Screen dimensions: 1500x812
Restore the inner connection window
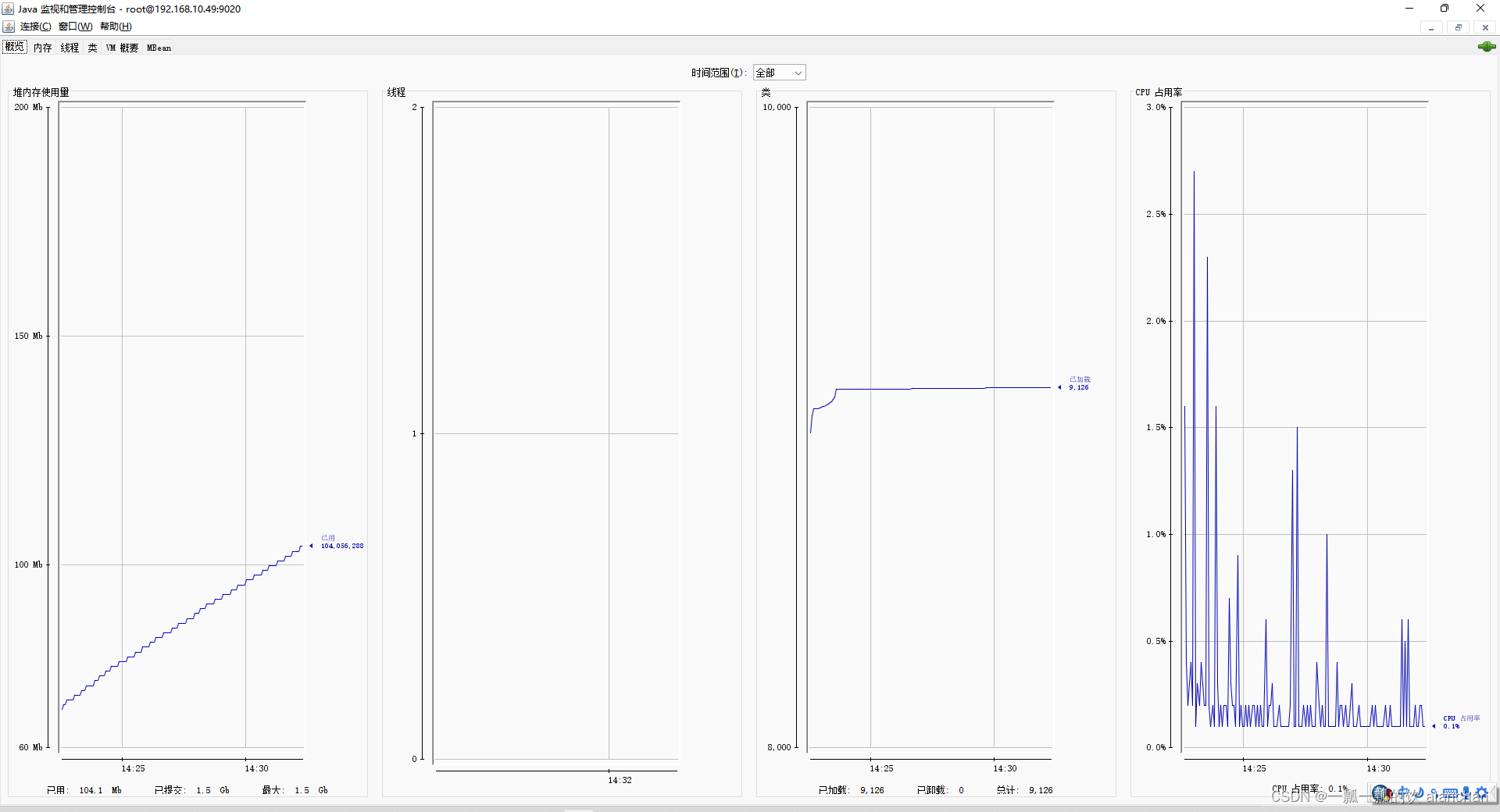coord(1458,27)
